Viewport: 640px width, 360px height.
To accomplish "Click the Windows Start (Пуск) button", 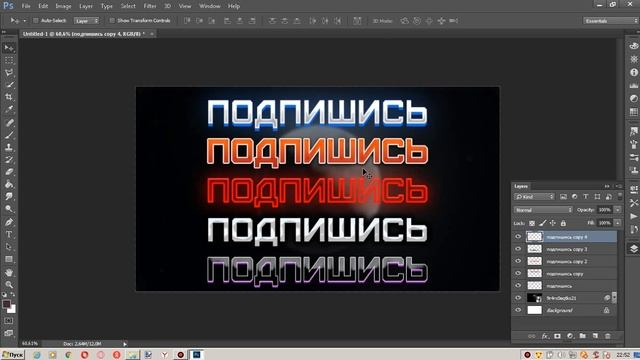I will [x=13, y=355].
